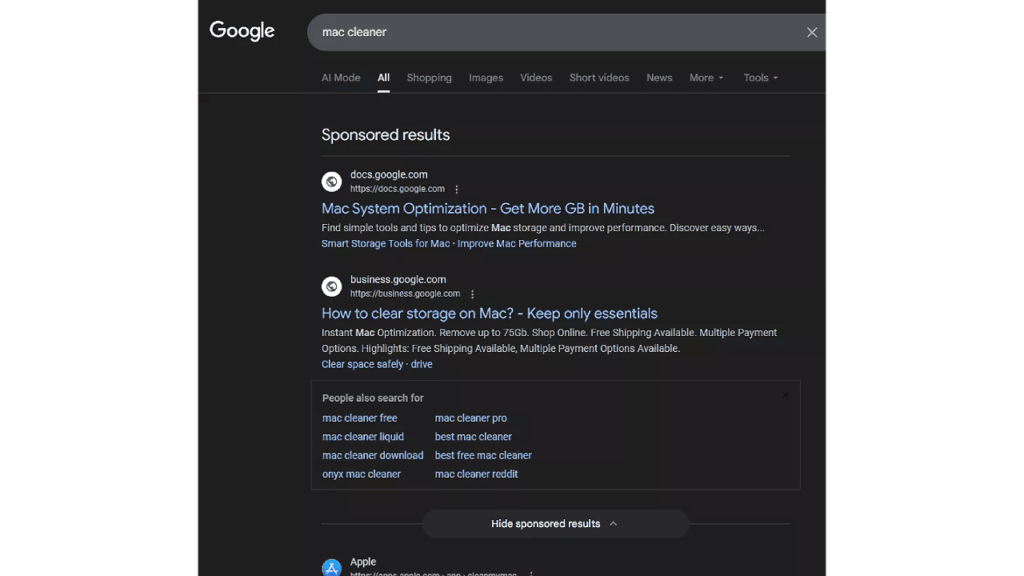The width and height of the screenshot is (1024, 576).
Task: Select the All results tab
Action: pos(383,78)
